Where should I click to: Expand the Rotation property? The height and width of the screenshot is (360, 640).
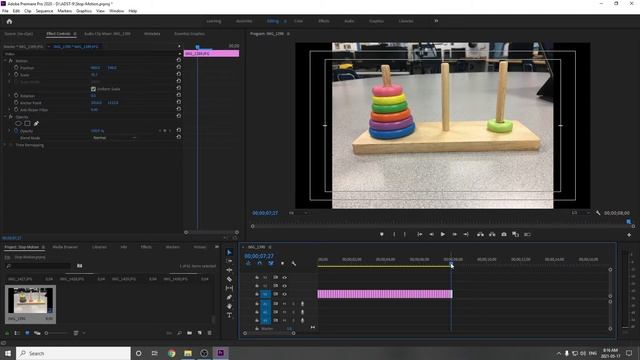[9, 96]
